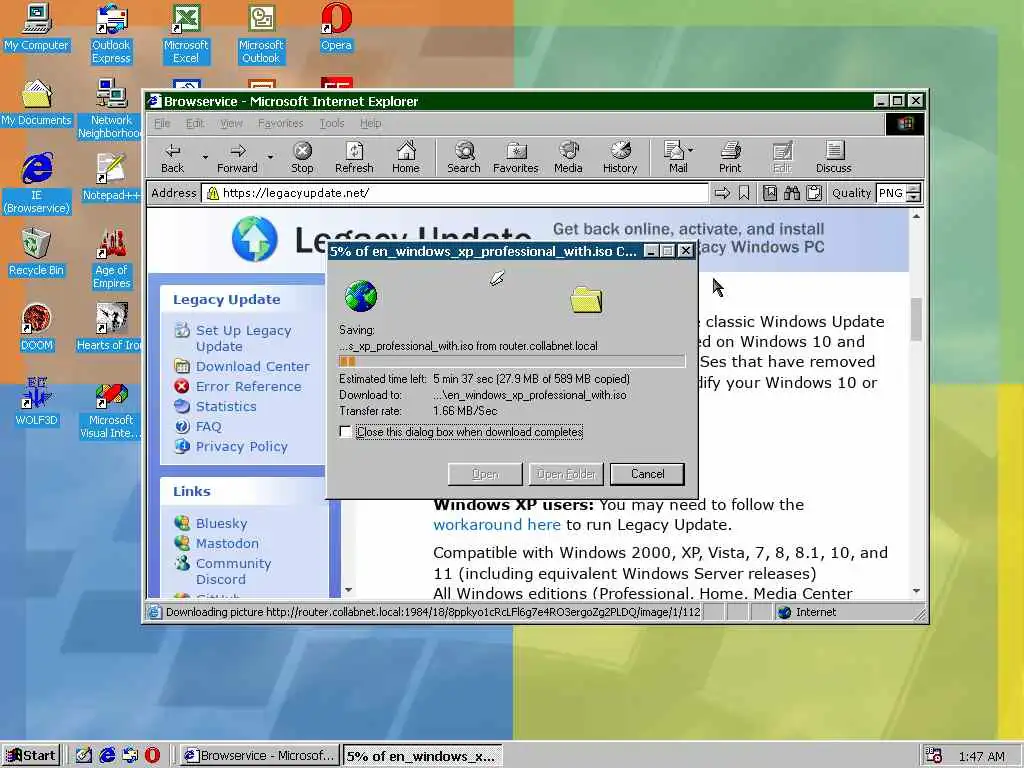Click the Quality PNG value field
This screenshot has height=768, width=1024.
coord(891,193)
